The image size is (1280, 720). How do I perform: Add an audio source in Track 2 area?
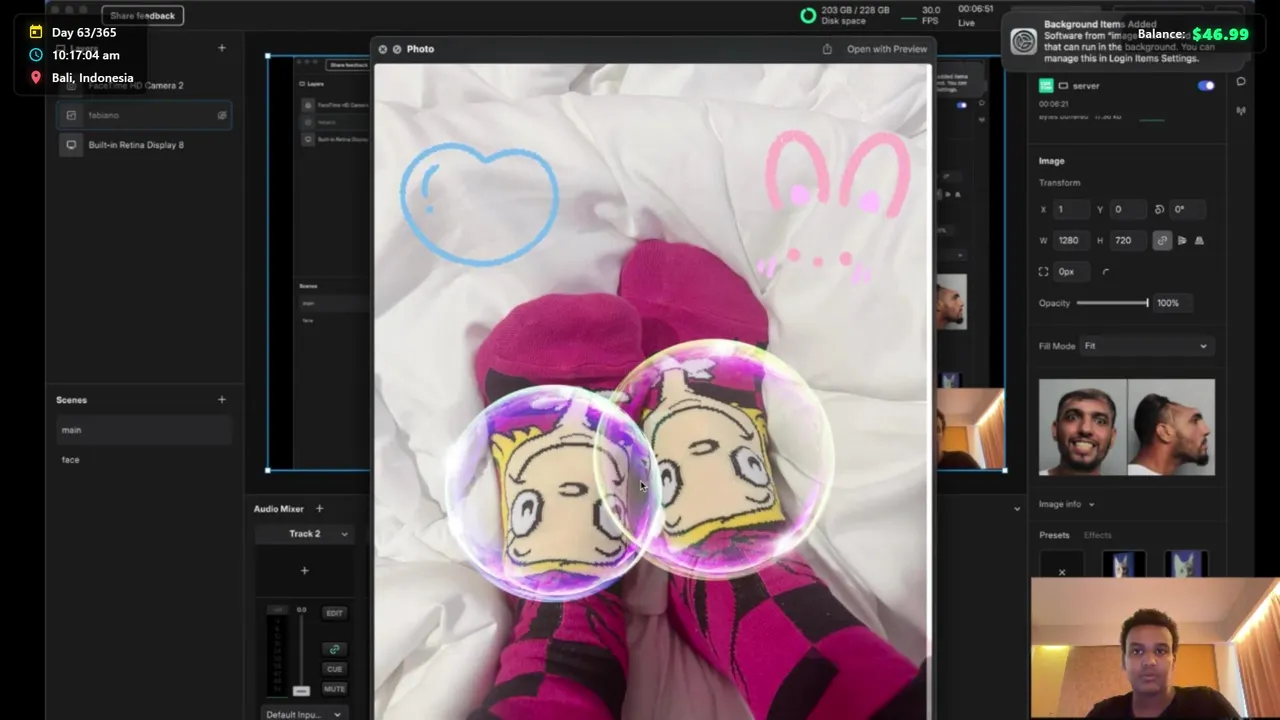pyautogui.click(x=305, y=570)
